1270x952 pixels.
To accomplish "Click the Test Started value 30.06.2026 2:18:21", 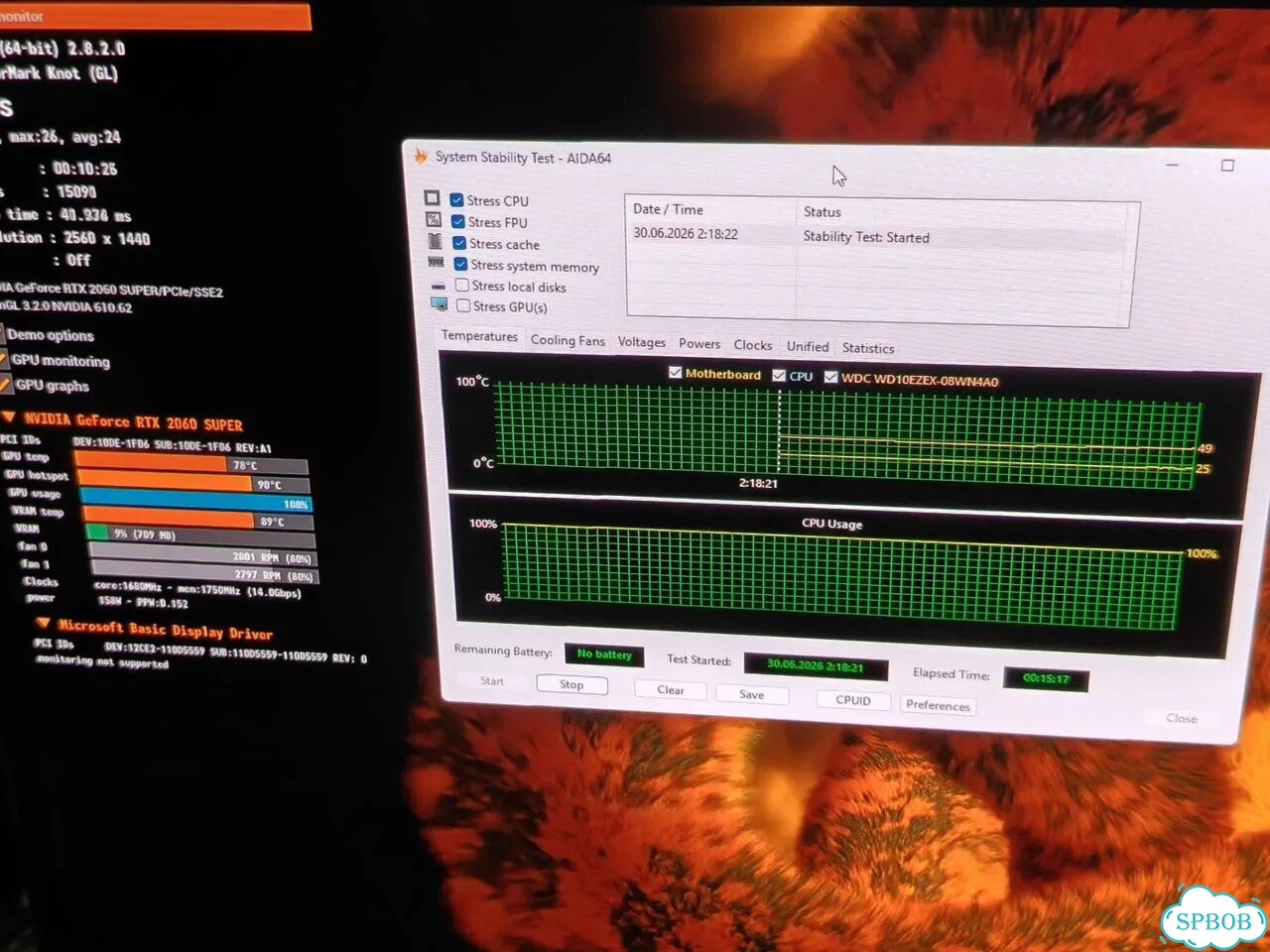I will click(815, 665).
